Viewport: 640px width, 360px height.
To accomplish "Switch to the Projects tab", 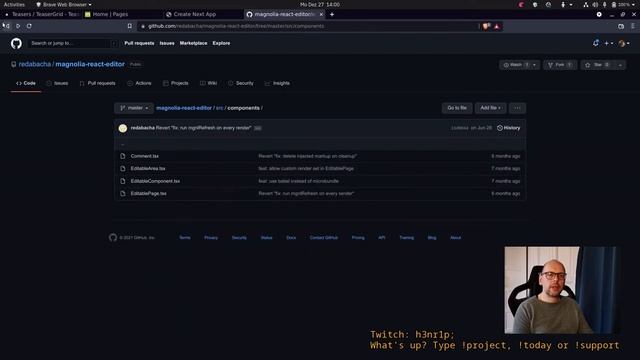I will pos(176,83).
